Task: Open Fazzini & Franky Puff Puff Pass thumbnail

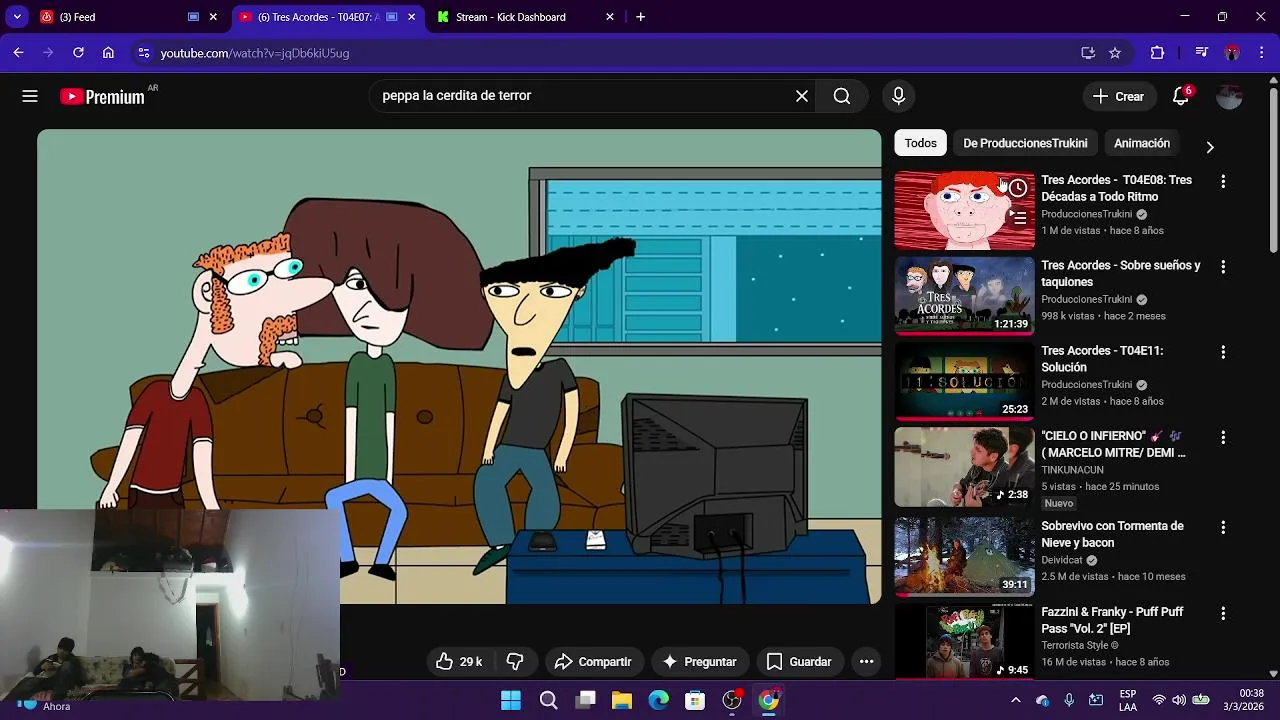Action: pos(965,642)
